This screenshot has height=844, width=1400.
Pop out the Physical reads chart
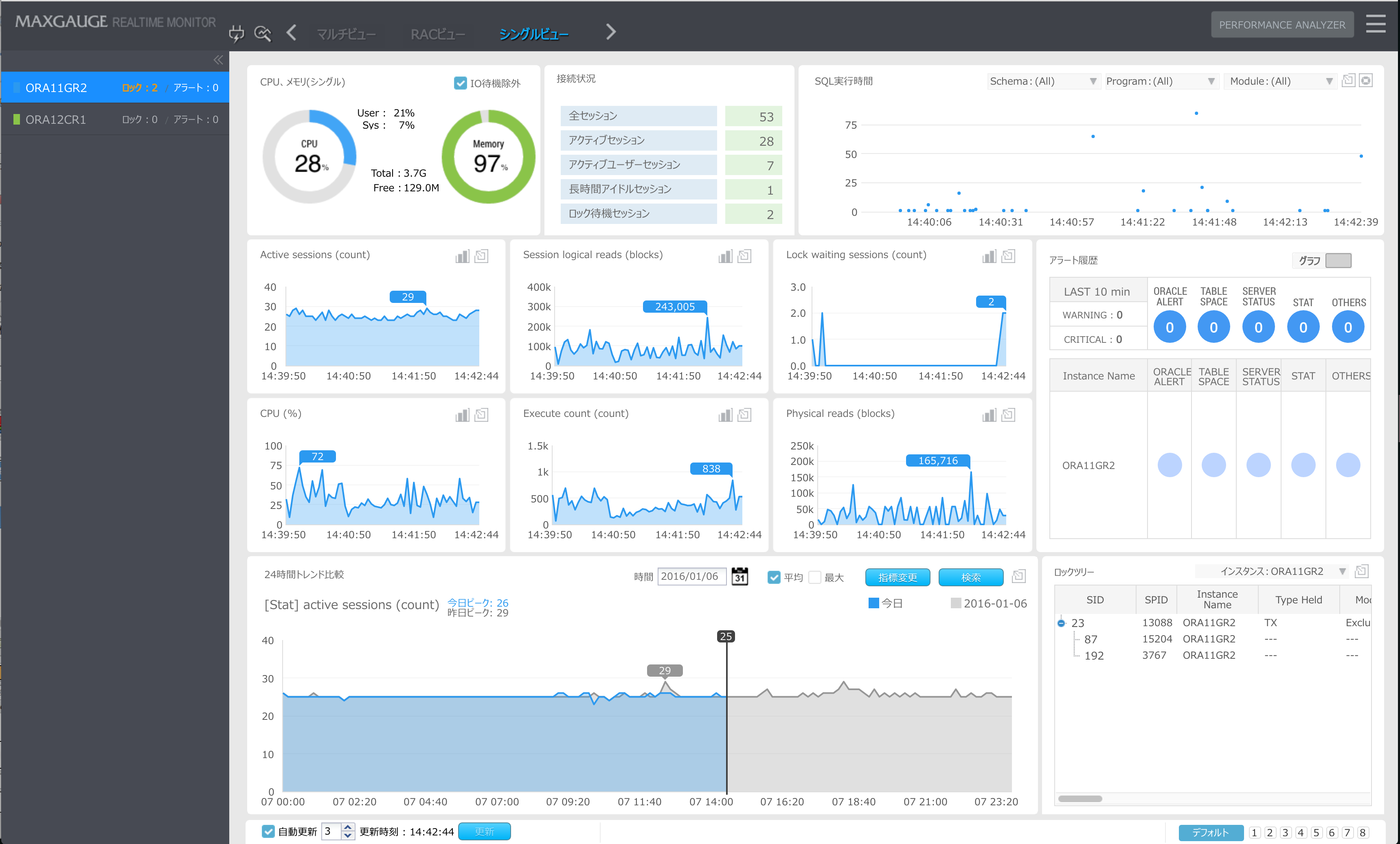[x=1009, y=415]
